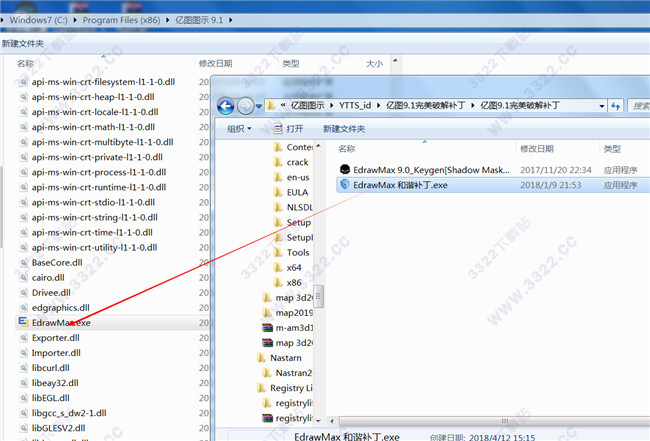Sort by 类型 column in front window
Screen dimensions: 650x441
(612, 149)
